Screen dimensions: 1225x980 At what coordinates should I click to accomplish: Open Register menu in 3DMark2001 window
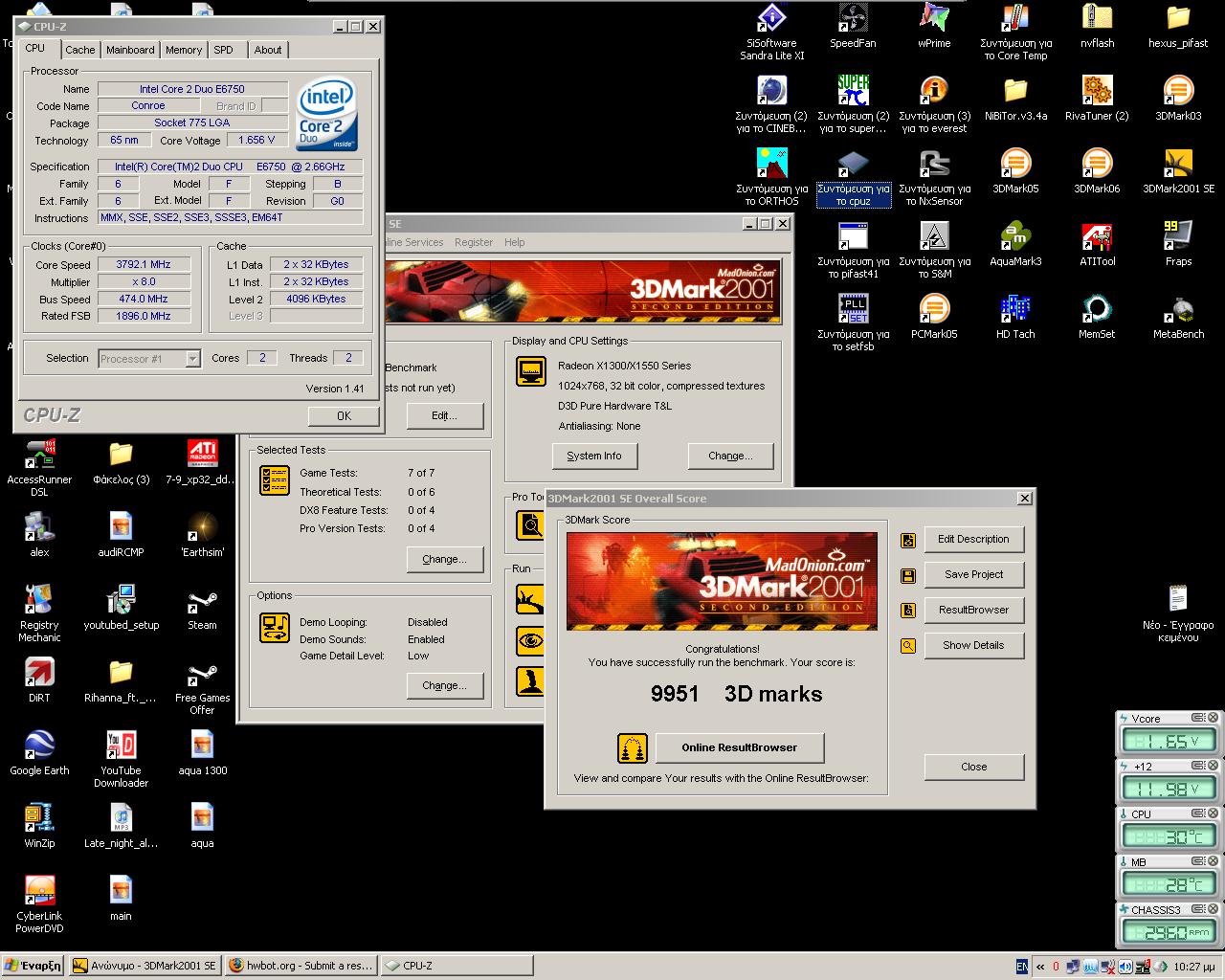point(474,242)
